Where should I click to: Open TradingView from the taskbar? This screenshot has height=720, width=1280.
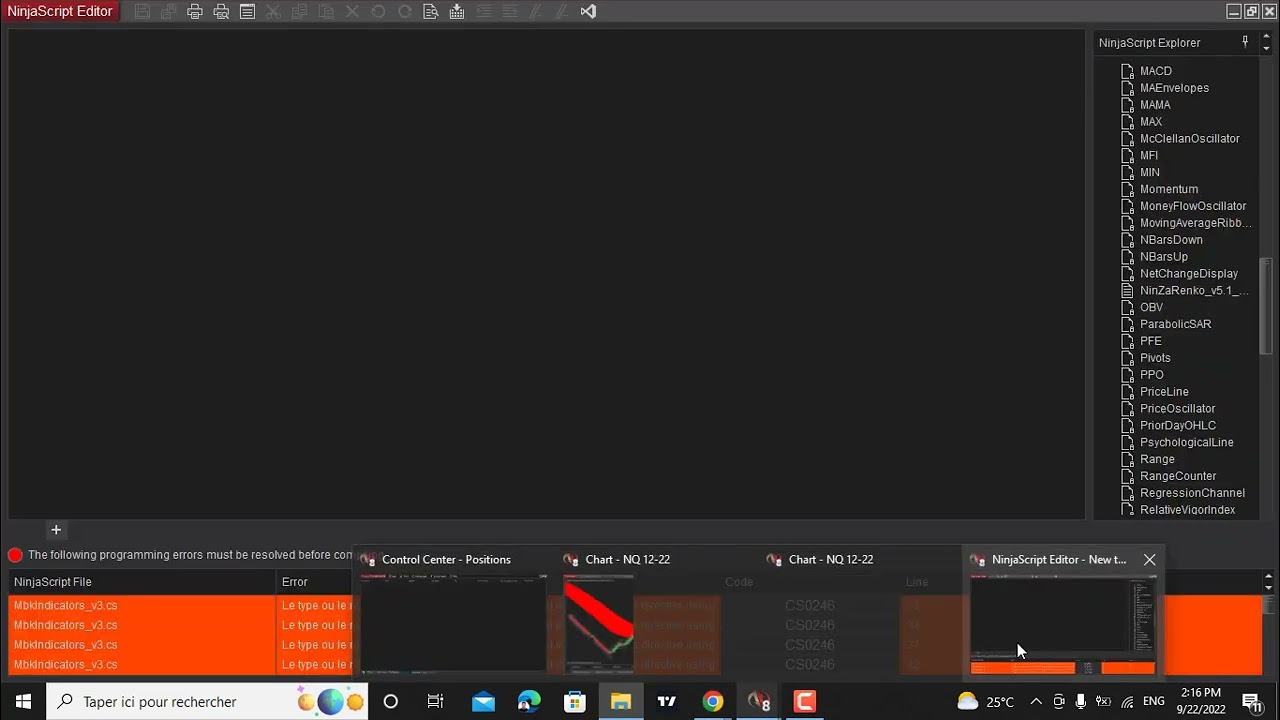pyautogui.click(x=666, y=701)
